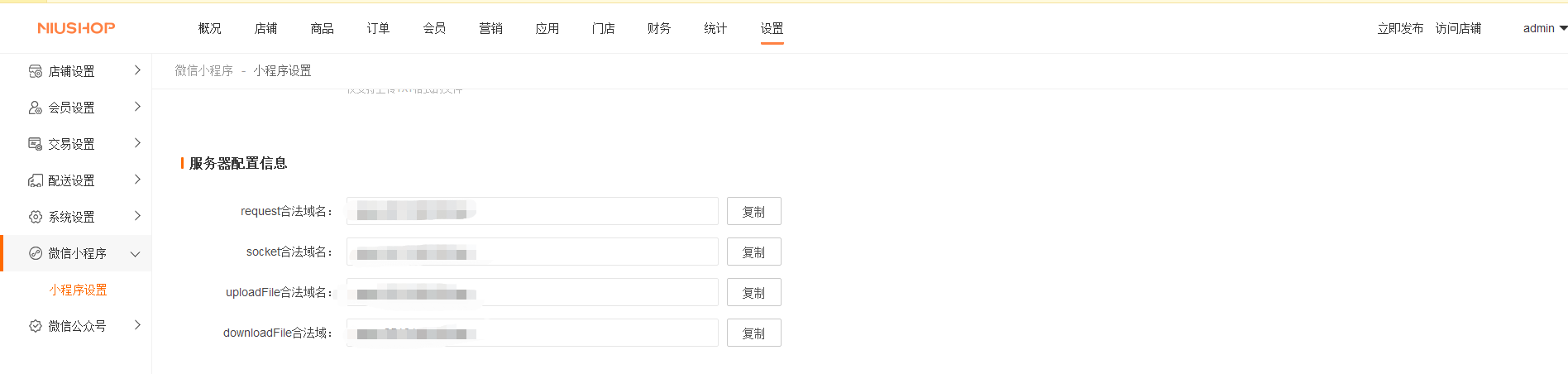Switch to the 营销 menu tab

tap(490, 28)
